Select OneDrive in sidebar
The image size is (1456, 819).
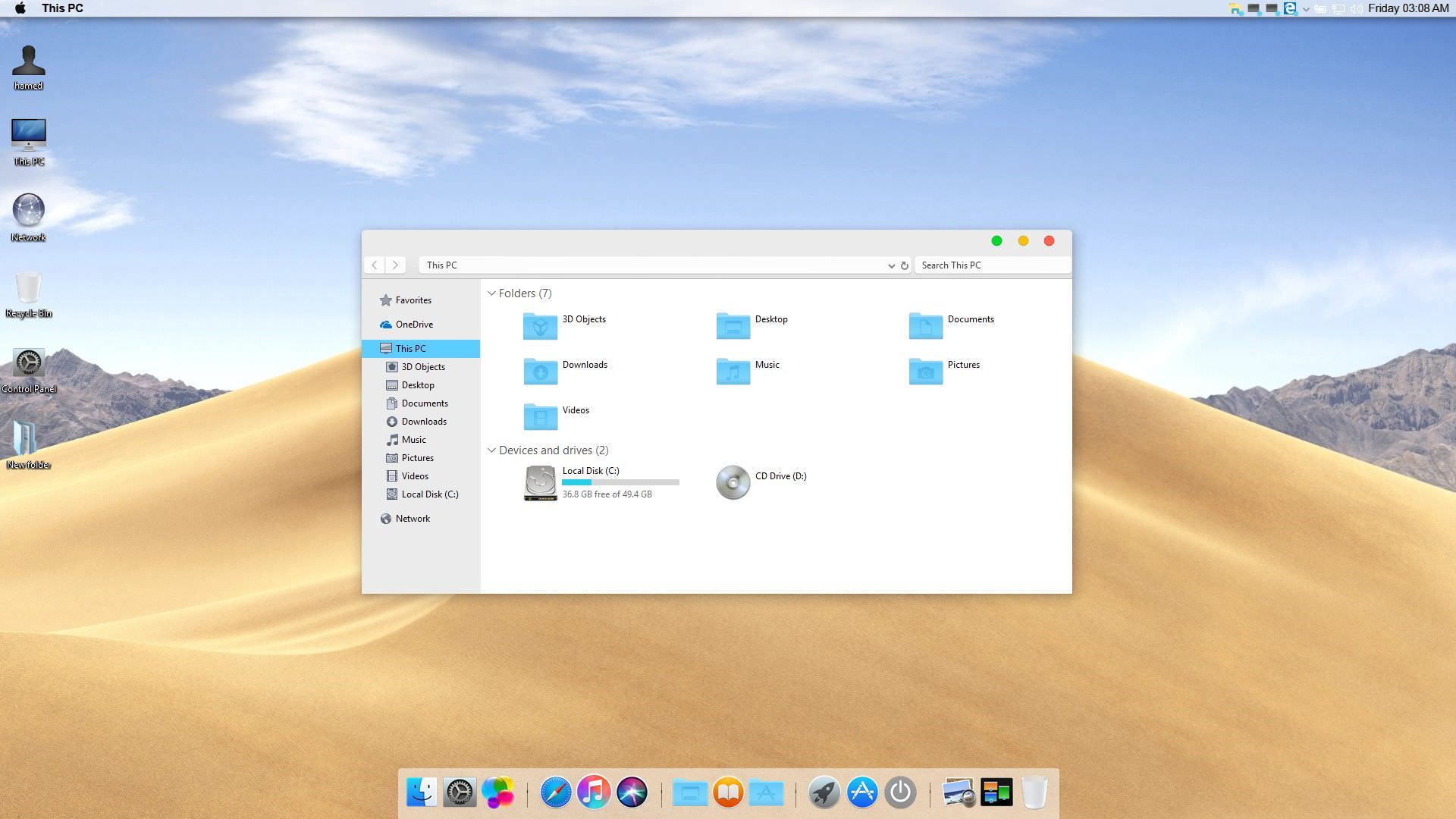click(x=414, y=324)
